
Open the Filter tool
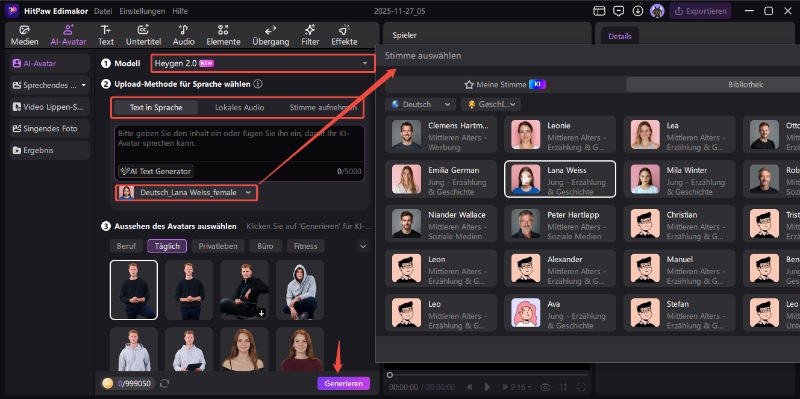(310, 35)
